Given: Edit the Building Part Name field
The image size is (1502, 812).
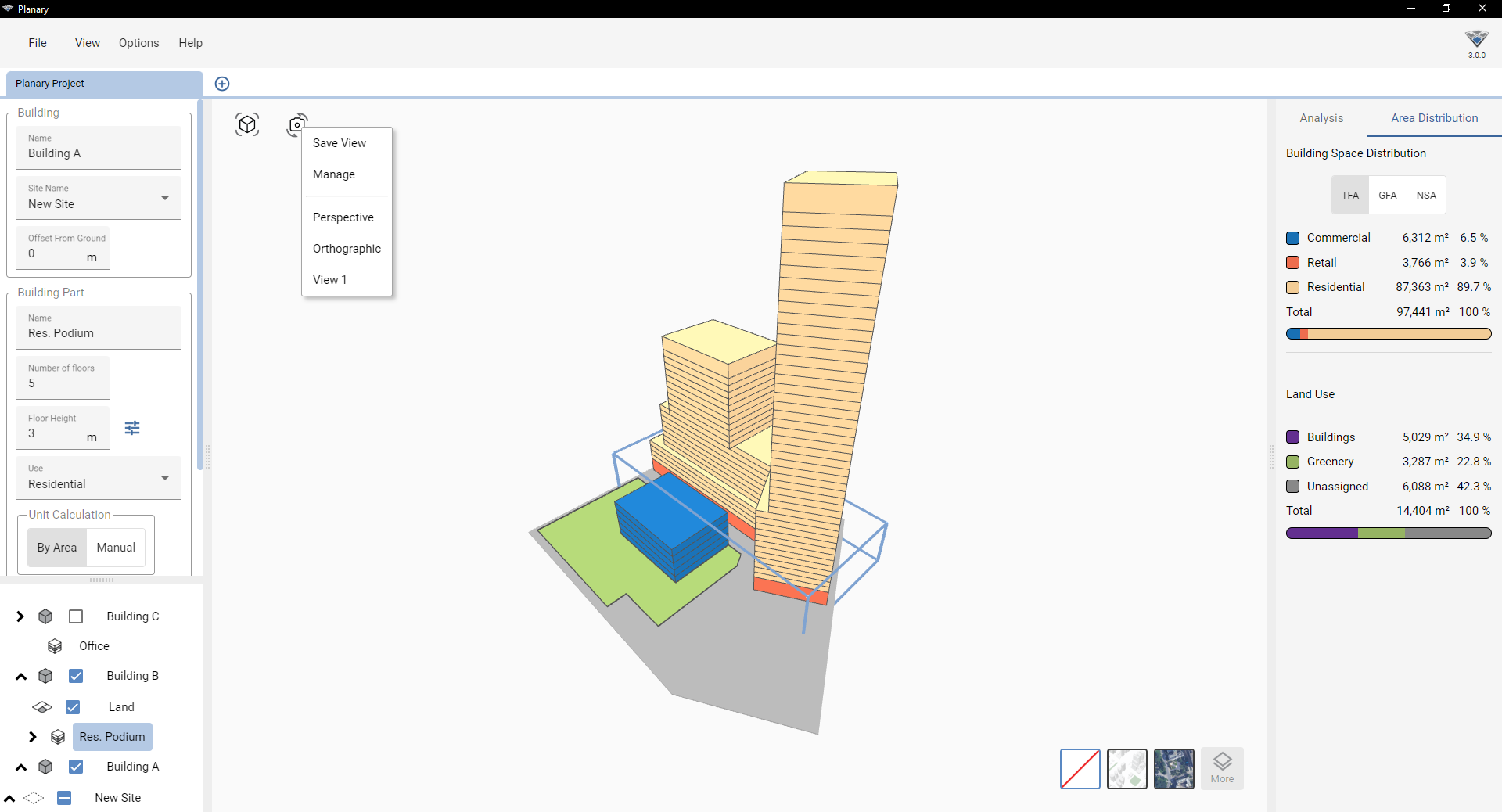Looking at the screenshot, I should 99,327.
